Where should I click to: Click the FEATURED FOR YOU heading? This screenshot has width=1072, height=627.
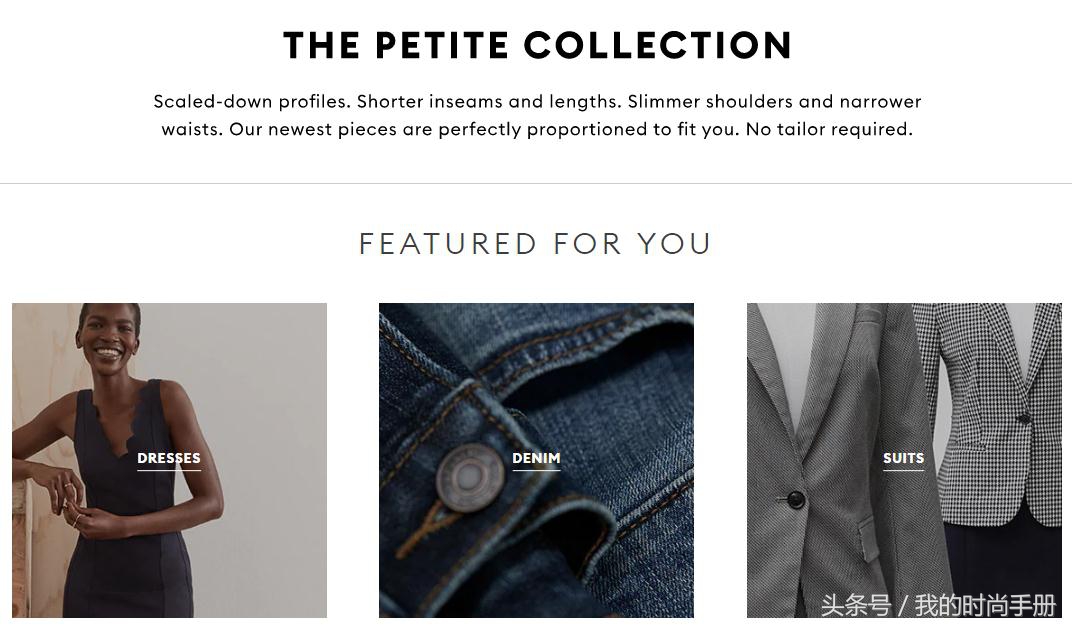(535, 243)
